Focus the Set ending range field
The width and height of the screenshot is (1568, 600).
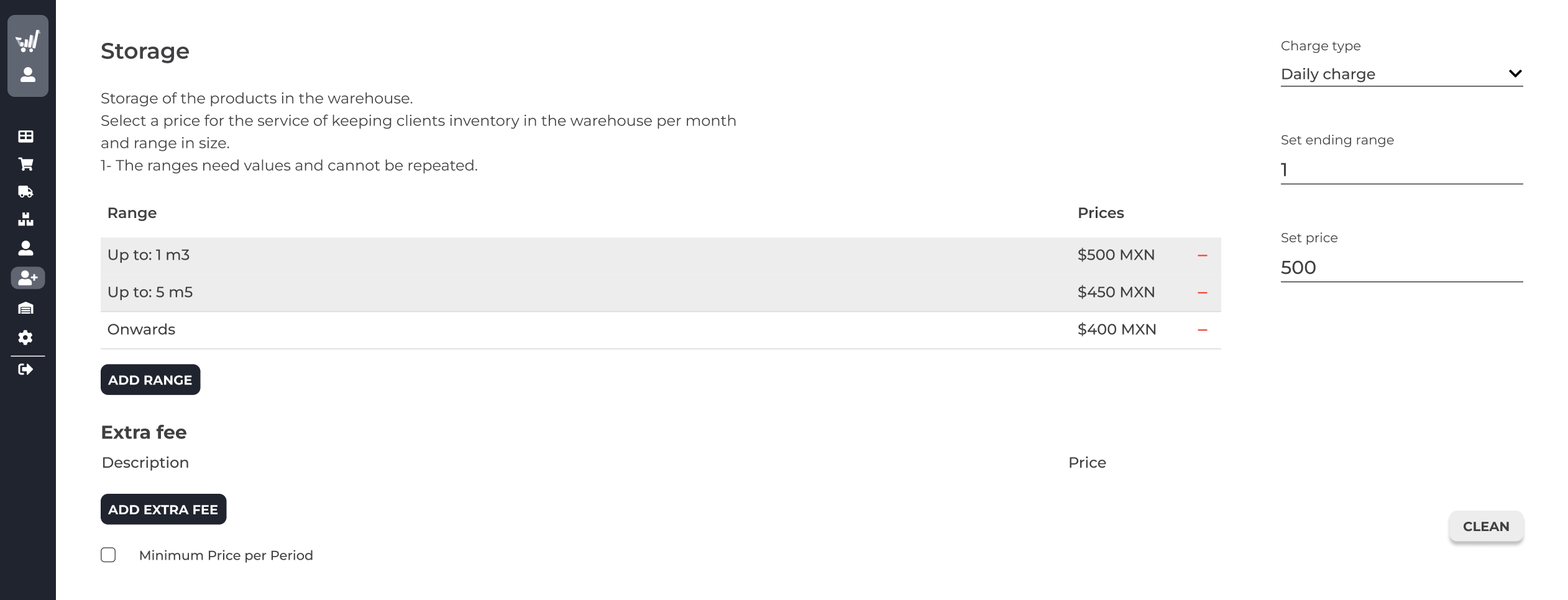pos(1401,170)
